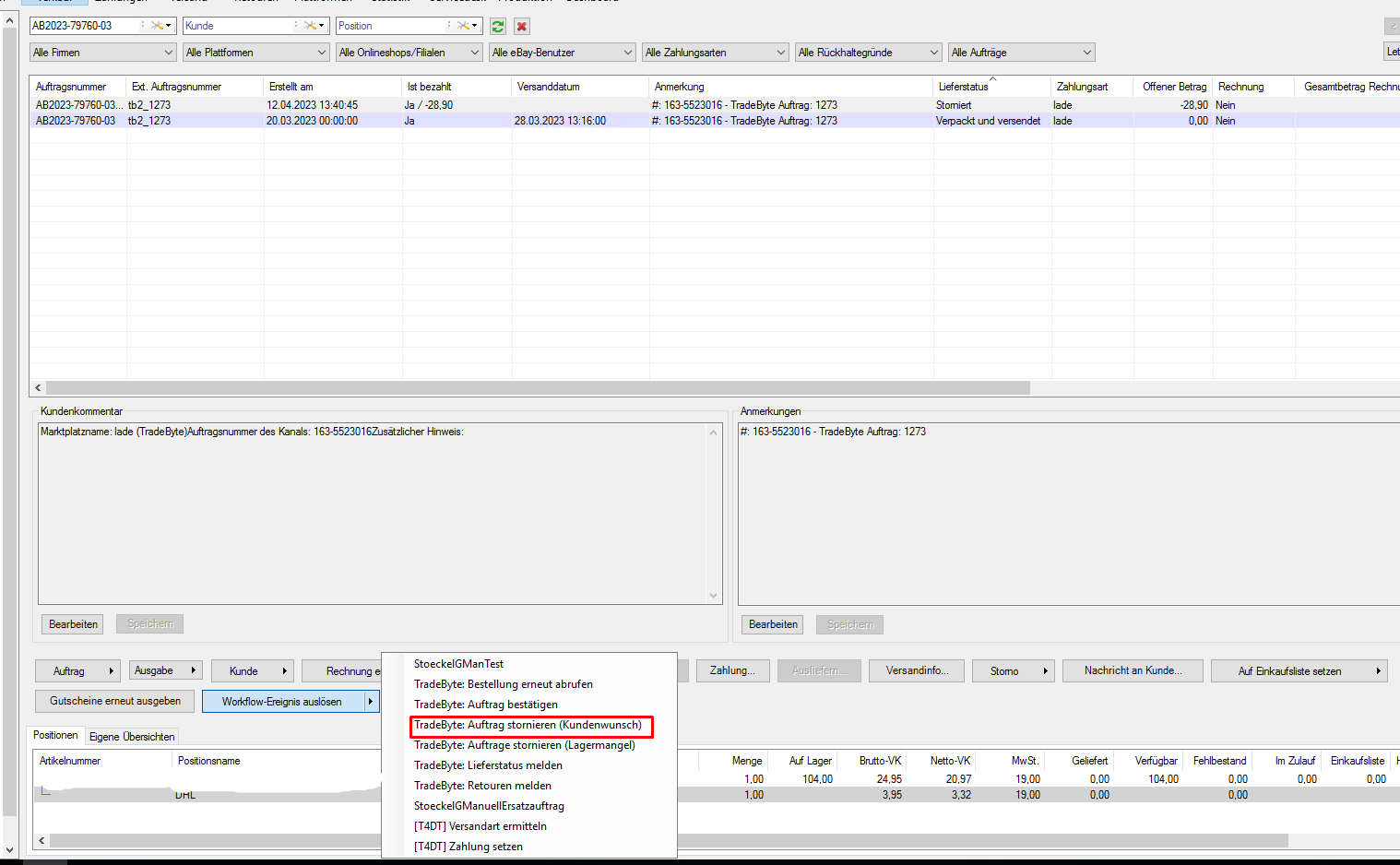Click the green refresh search icon

(x=498, y=26)
